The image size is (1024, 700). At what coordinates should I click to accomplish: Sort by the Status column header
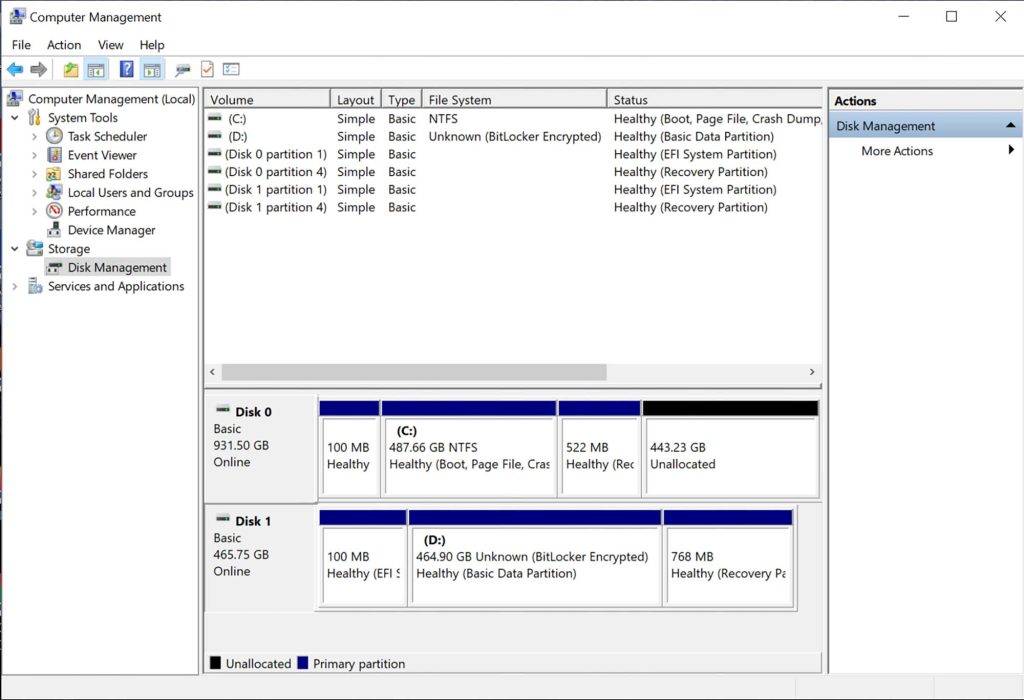click(x=714, y=99)
